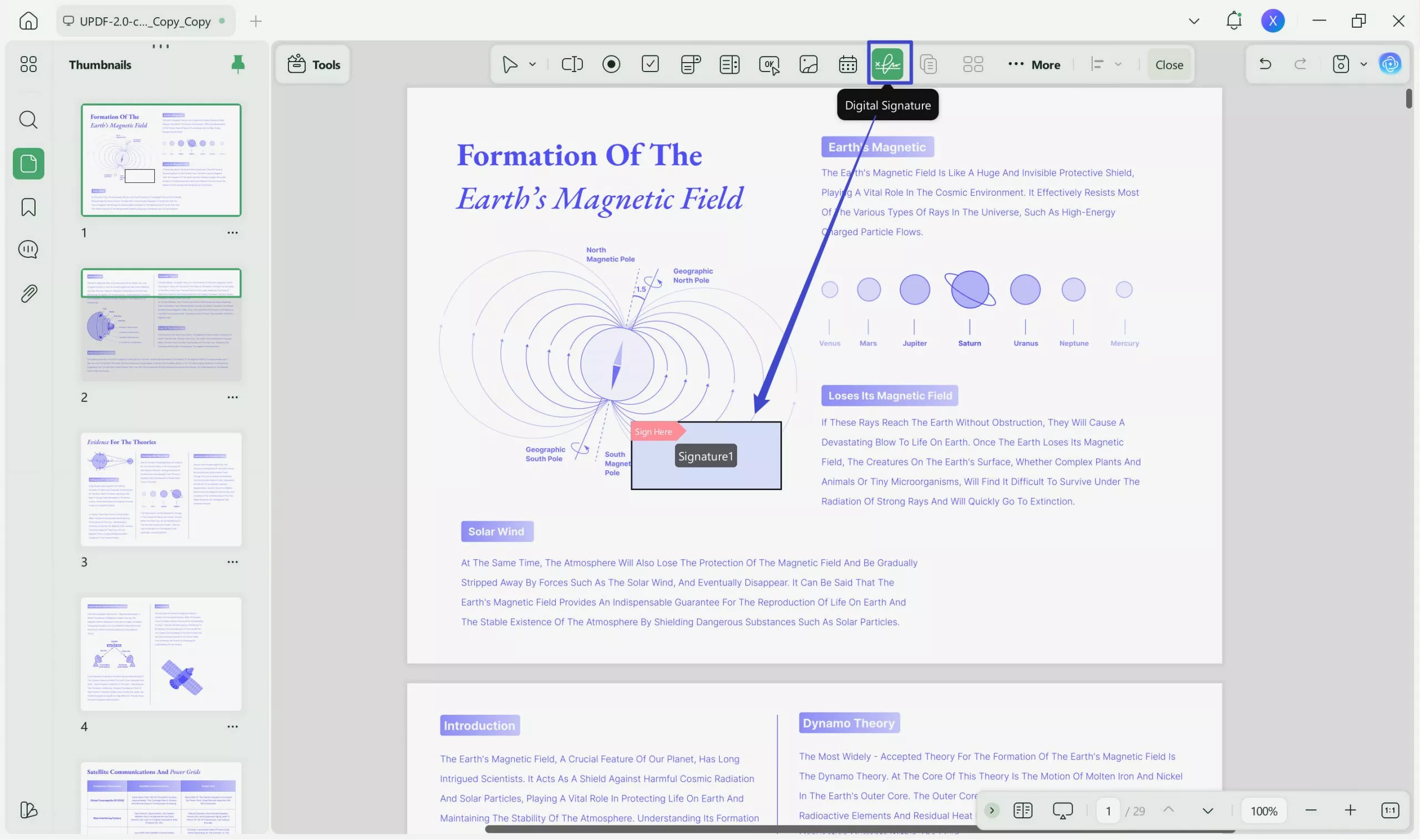
Task: Click the Text Field form tool
Action: pyautogui.click(x=572, y=64)
